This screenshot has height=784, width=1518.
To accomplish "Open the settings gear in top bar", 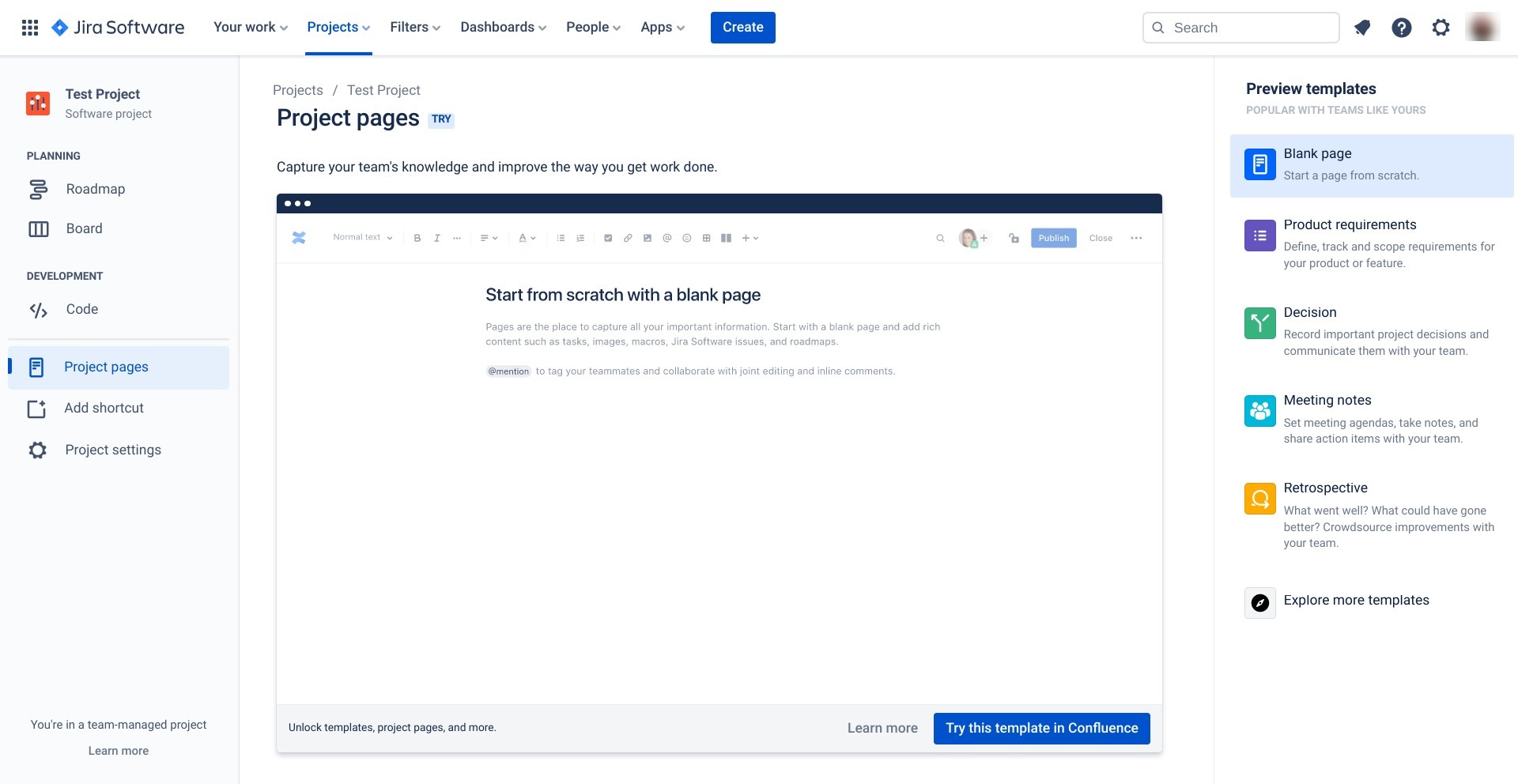I will click(x=1441, y=28).
